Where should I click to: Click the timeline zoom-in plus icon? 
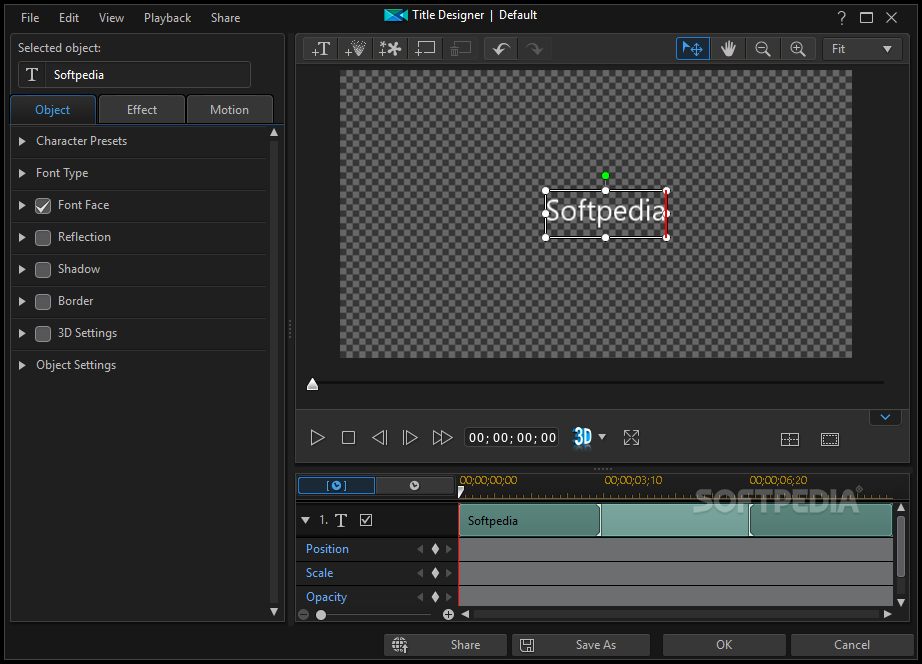pos(448,615)
